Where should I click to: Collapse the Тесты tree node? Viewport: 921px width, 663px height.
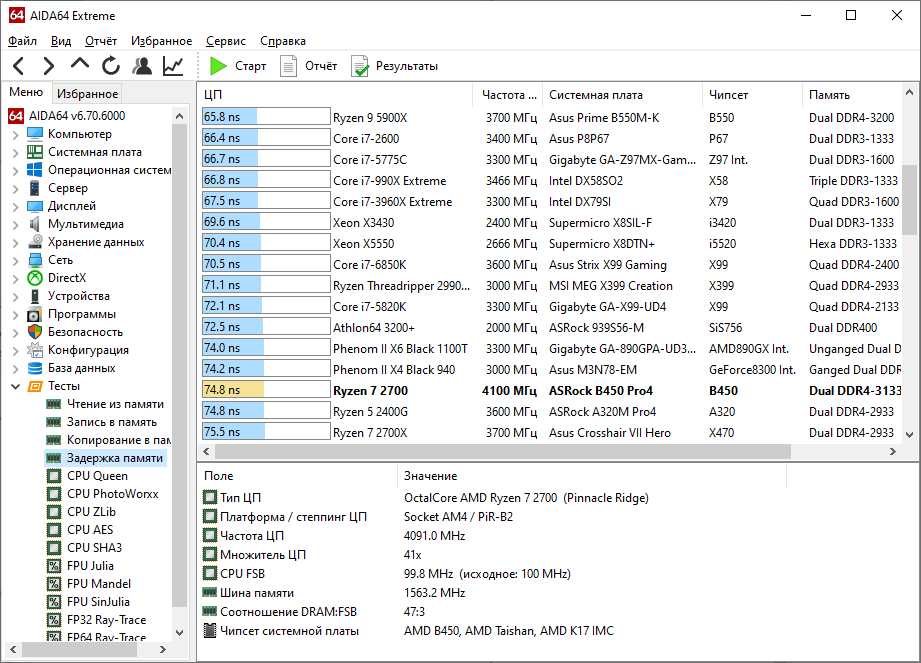16,386
